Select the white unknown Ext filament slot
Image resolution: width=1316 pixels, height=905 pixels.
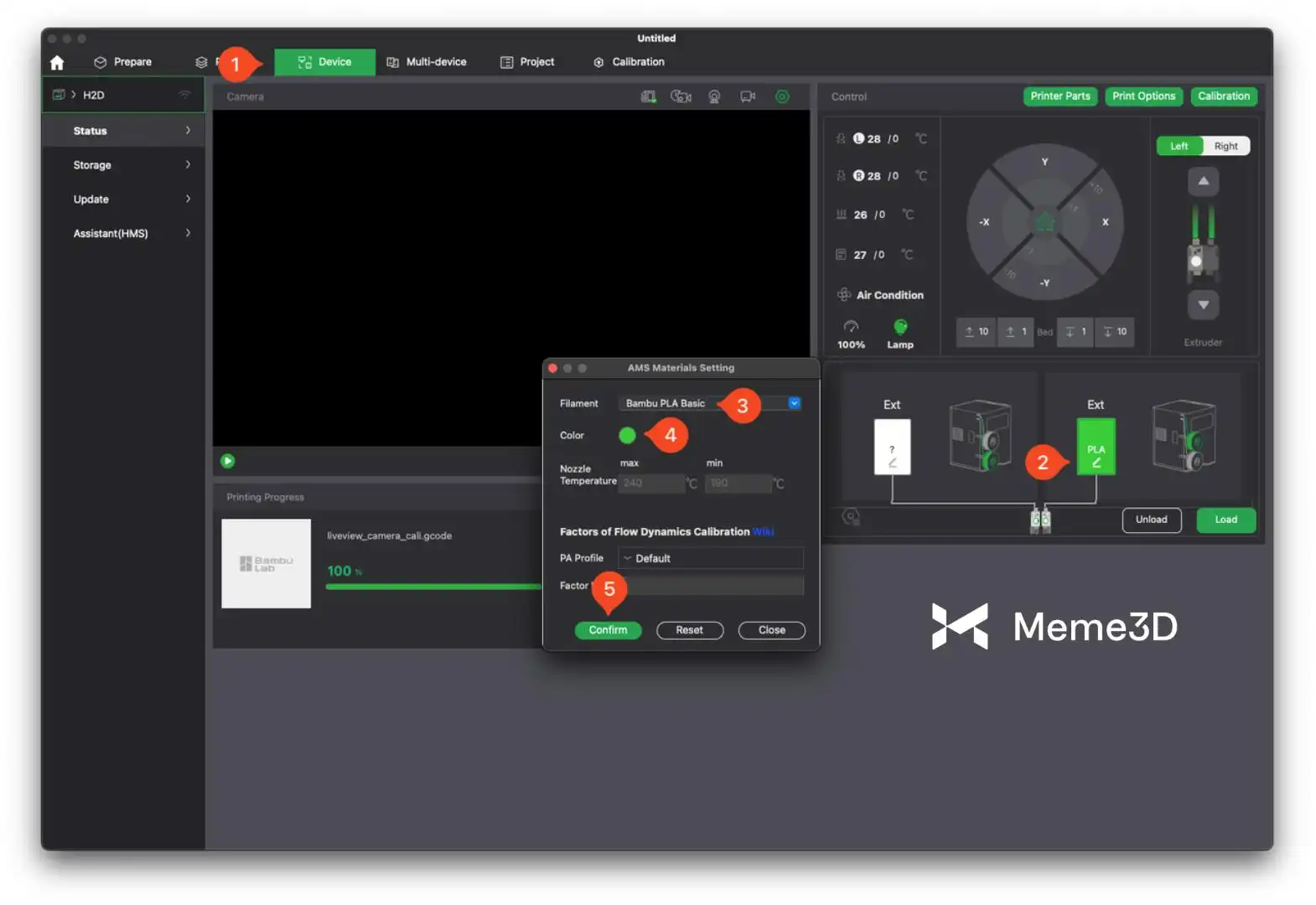(x=892, y=447)
